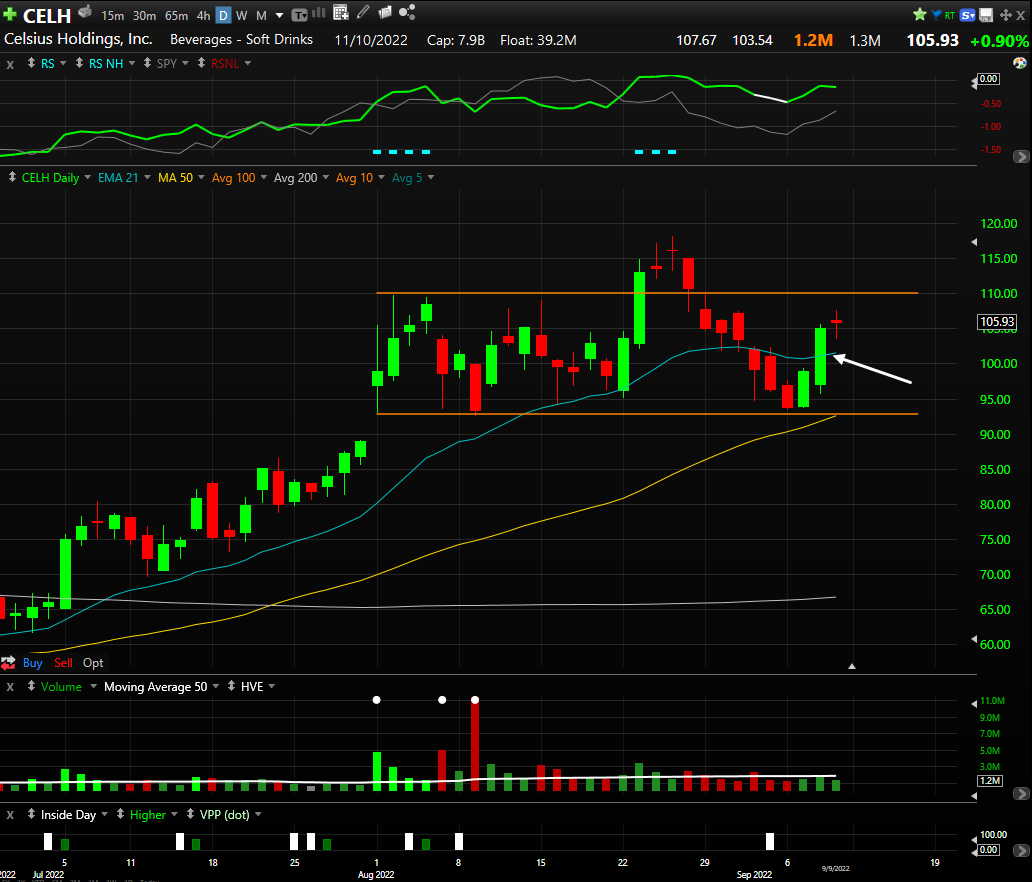Image resolution: width=1032 pixels, height=882 pixels.
Task: Click the add indicator calendar-grid icon
Action: point(341,13)
